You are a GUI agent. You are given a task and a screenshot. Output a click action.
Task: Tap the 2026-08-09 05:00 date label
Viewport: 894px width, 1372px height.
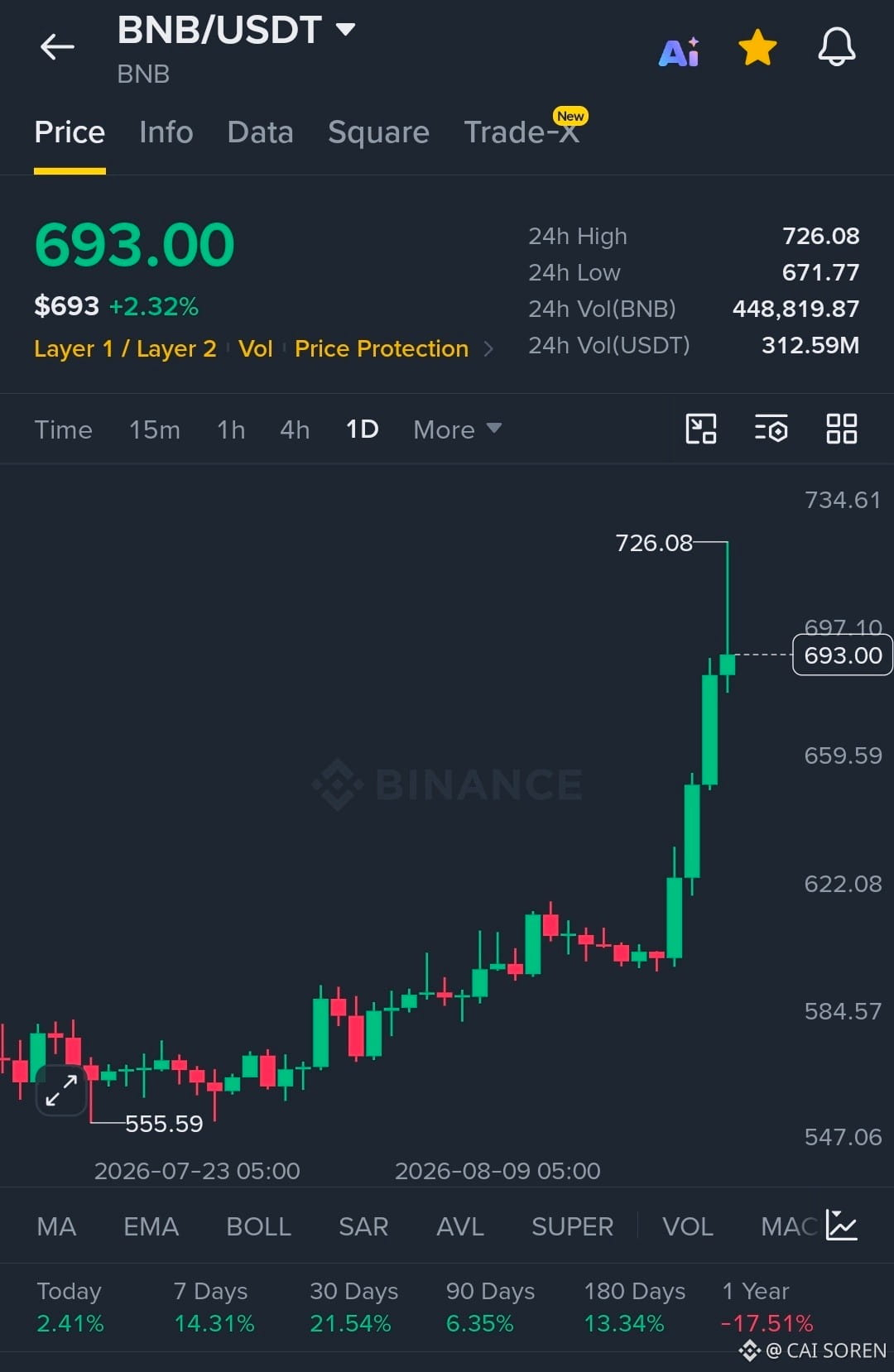pyautogui.click(x=497, y=1171)
